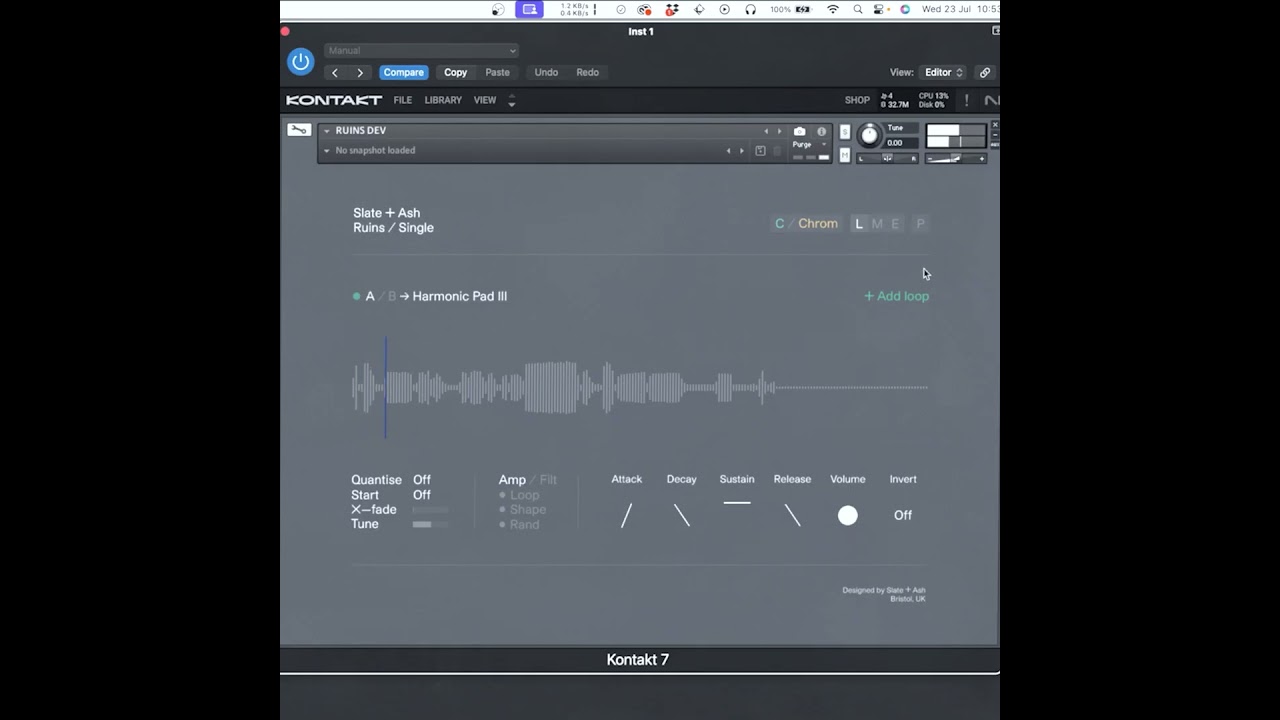Select the Filt envelope tab
Screen dimensions: 1280x720
pyautogui.click(x=549, y=480)
